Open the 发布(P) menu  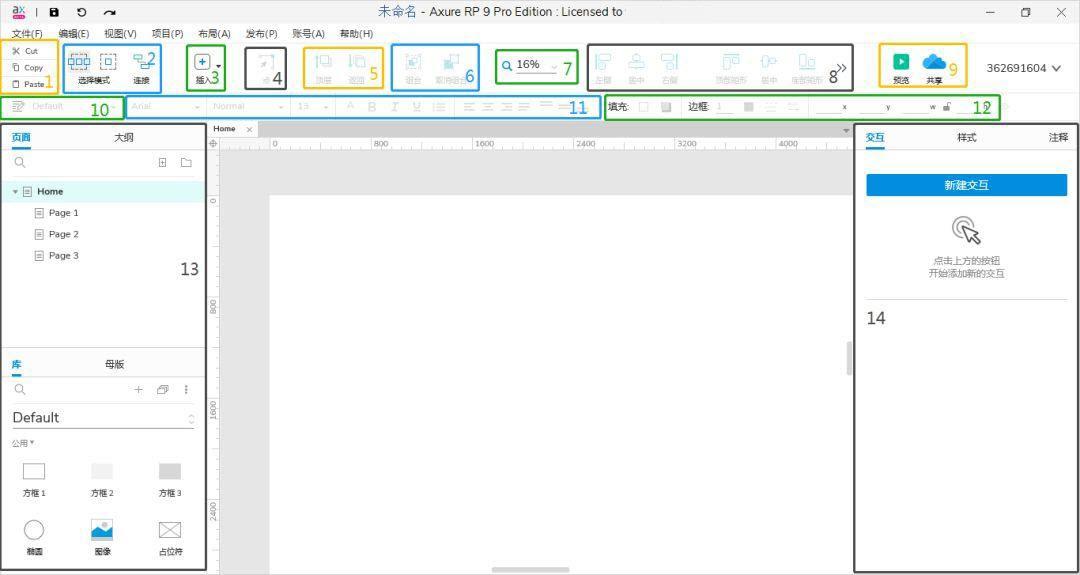click(262, 33)
